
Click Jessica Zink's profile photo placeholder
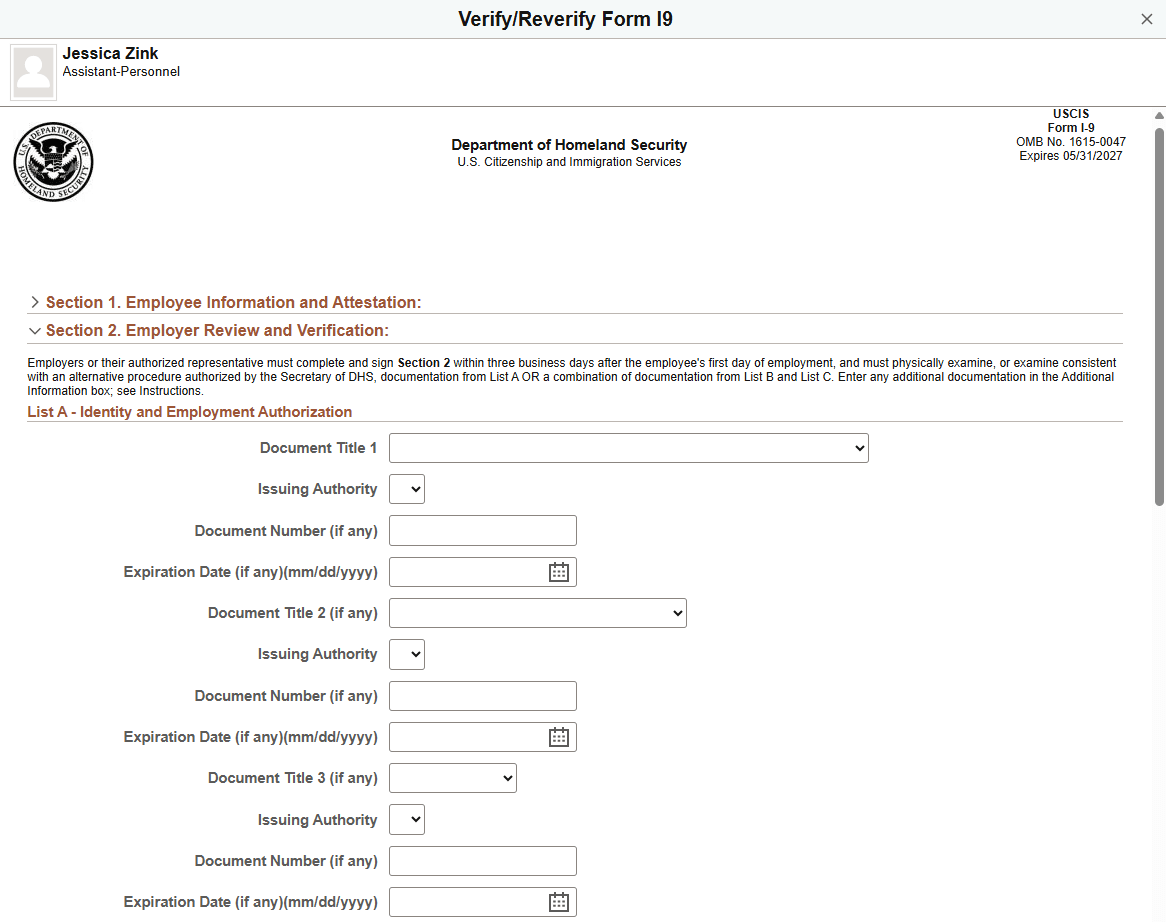[33, 71]
